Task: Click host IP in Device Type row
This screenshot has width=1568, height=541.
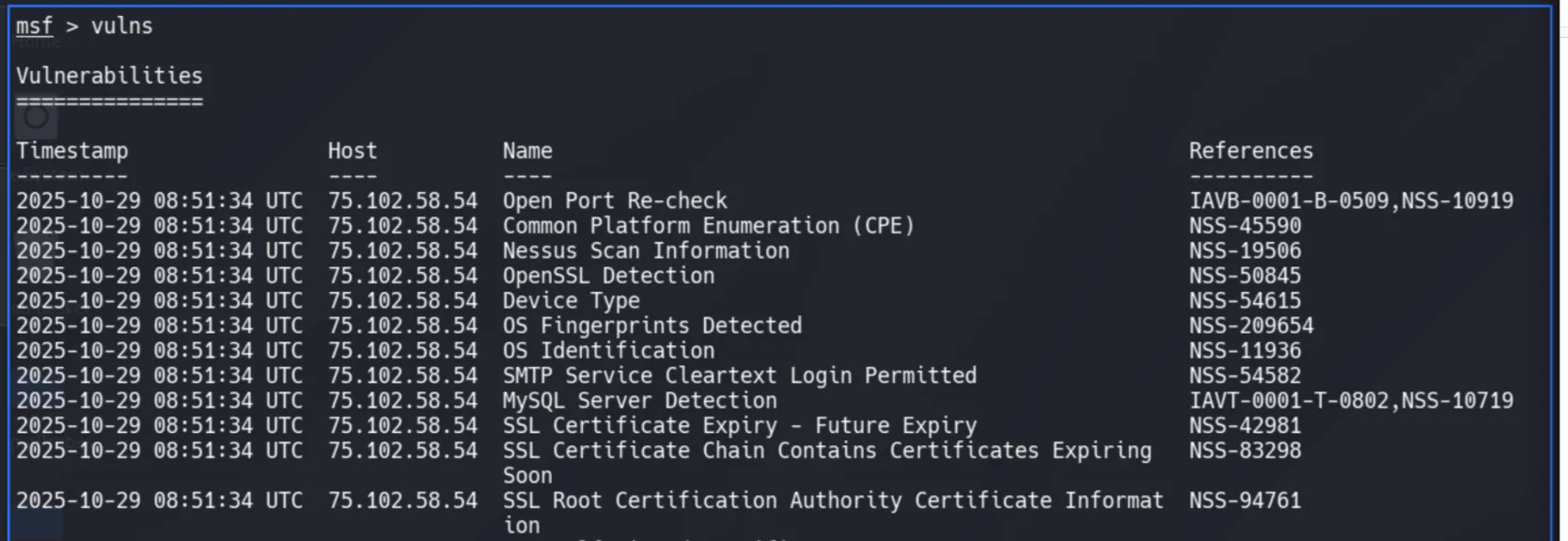Action: (402, 300)
